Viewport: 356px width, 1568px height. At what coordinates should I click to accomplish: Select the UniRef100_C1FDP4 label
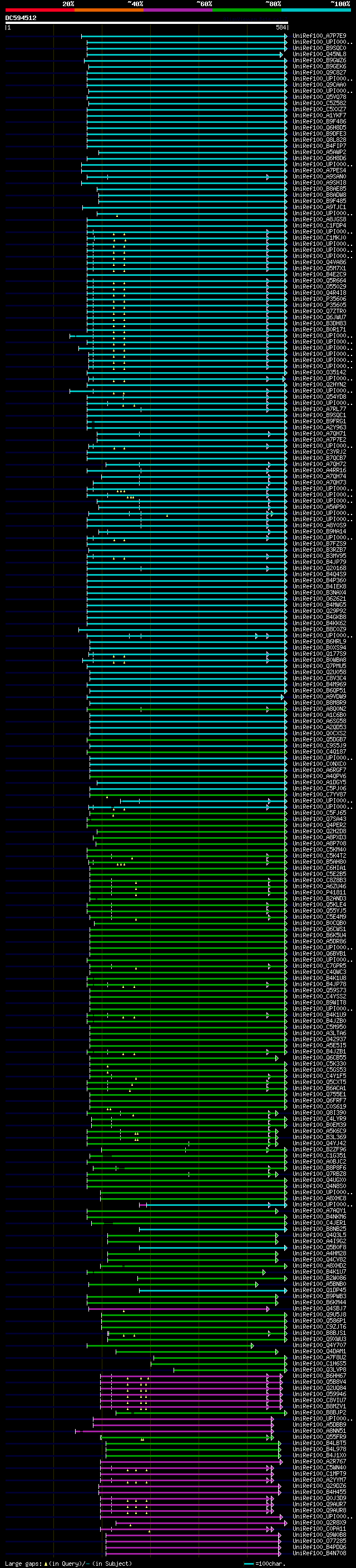point(319,226)
